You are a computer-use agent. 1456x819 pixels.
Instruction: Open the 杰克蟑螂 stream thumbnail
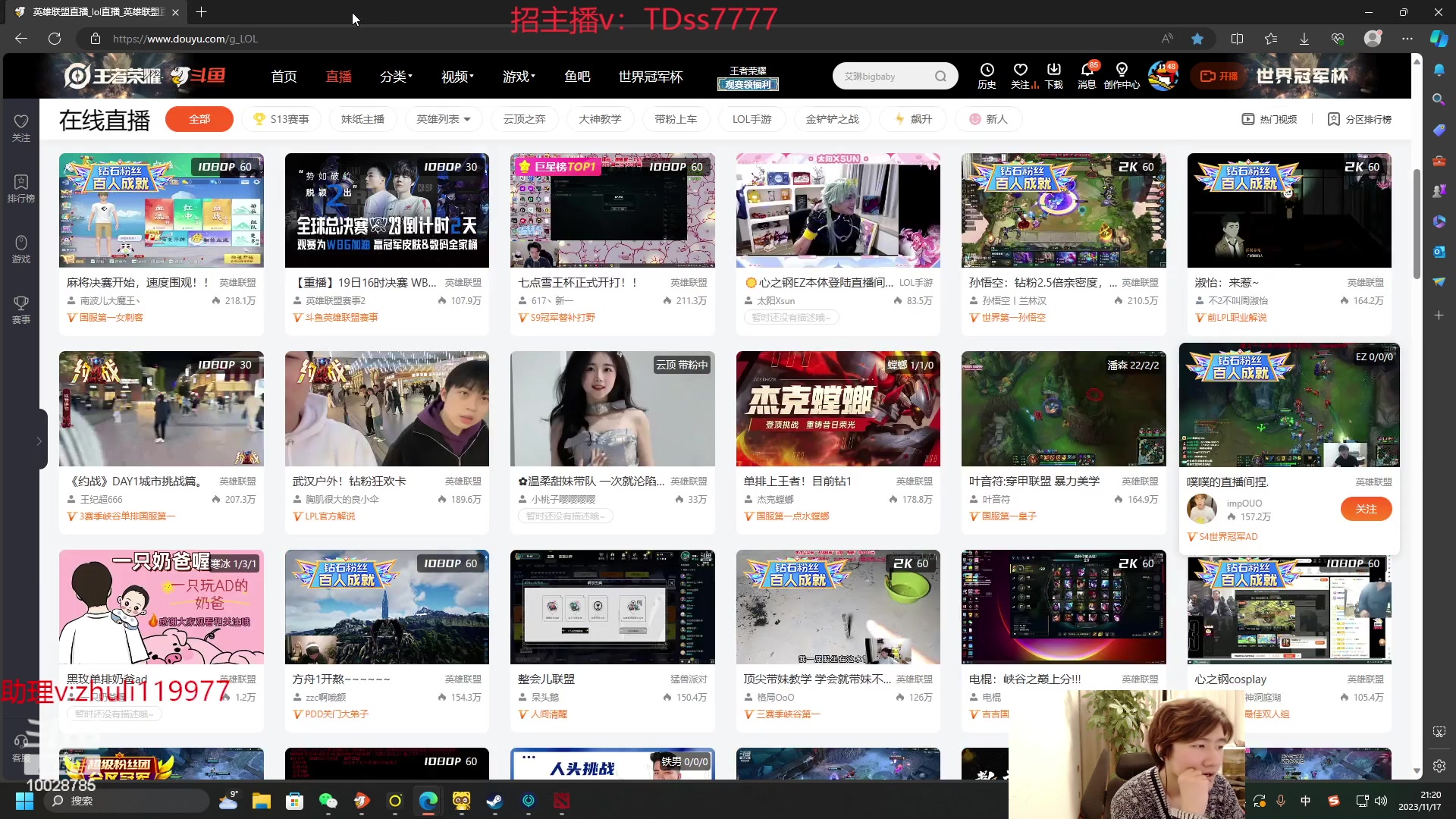coord(838,409)
